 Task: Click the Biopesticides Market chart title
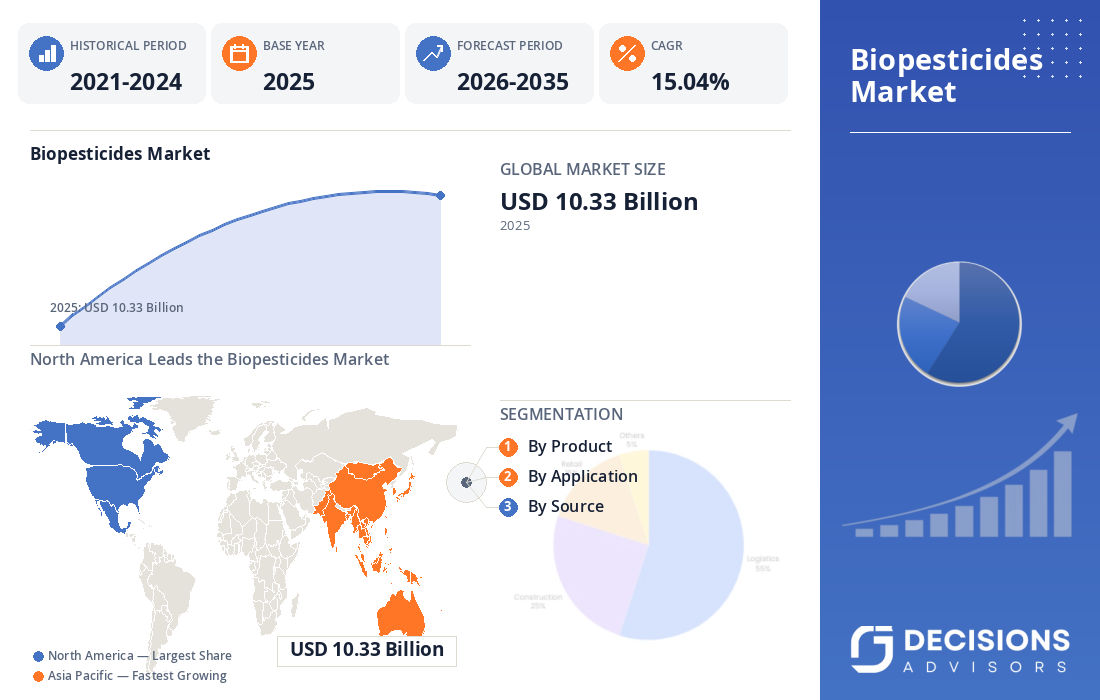coord(120,154)
